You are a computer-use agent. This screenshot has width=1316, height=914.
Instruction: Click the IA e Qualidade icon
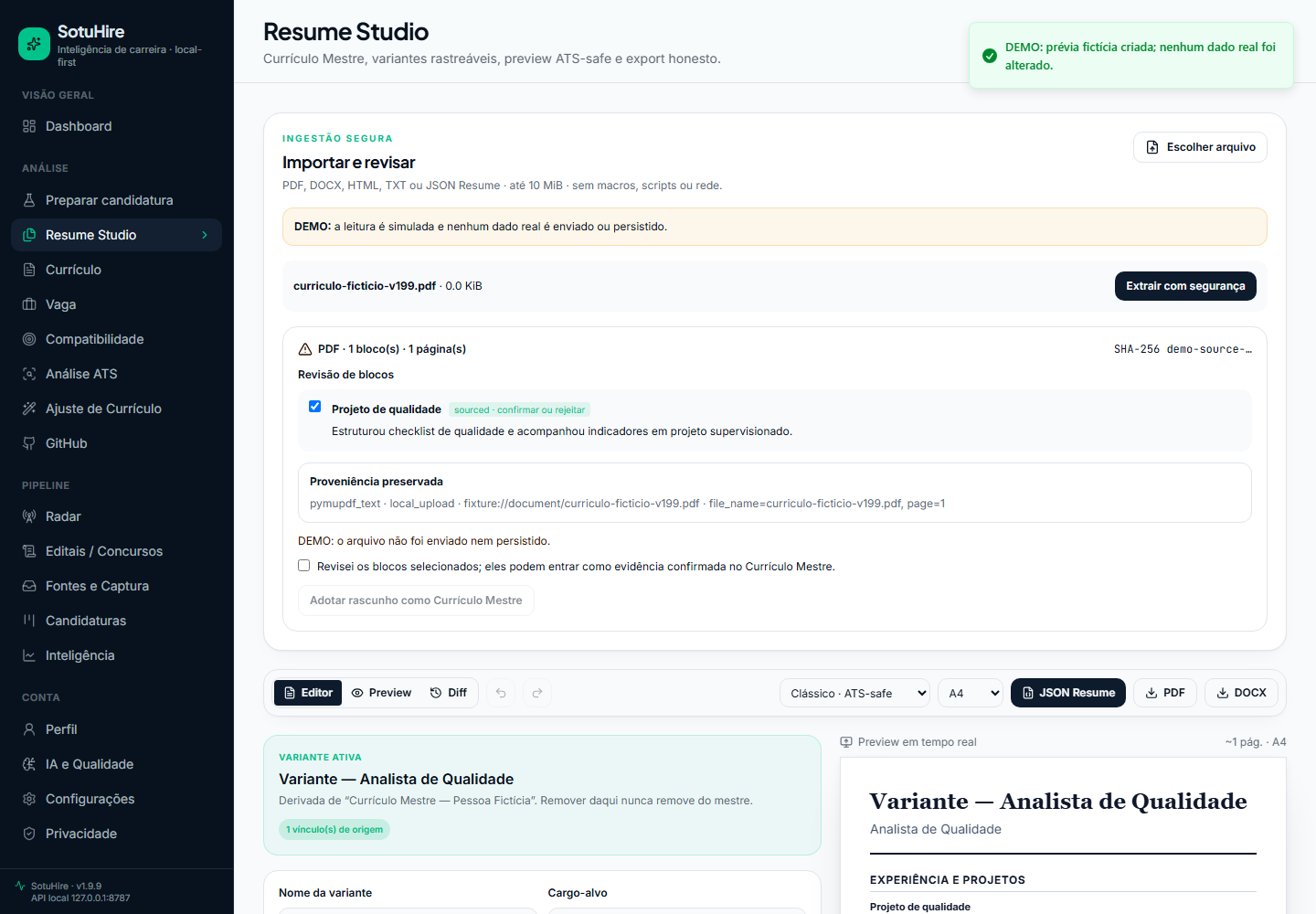pos(29,764)
